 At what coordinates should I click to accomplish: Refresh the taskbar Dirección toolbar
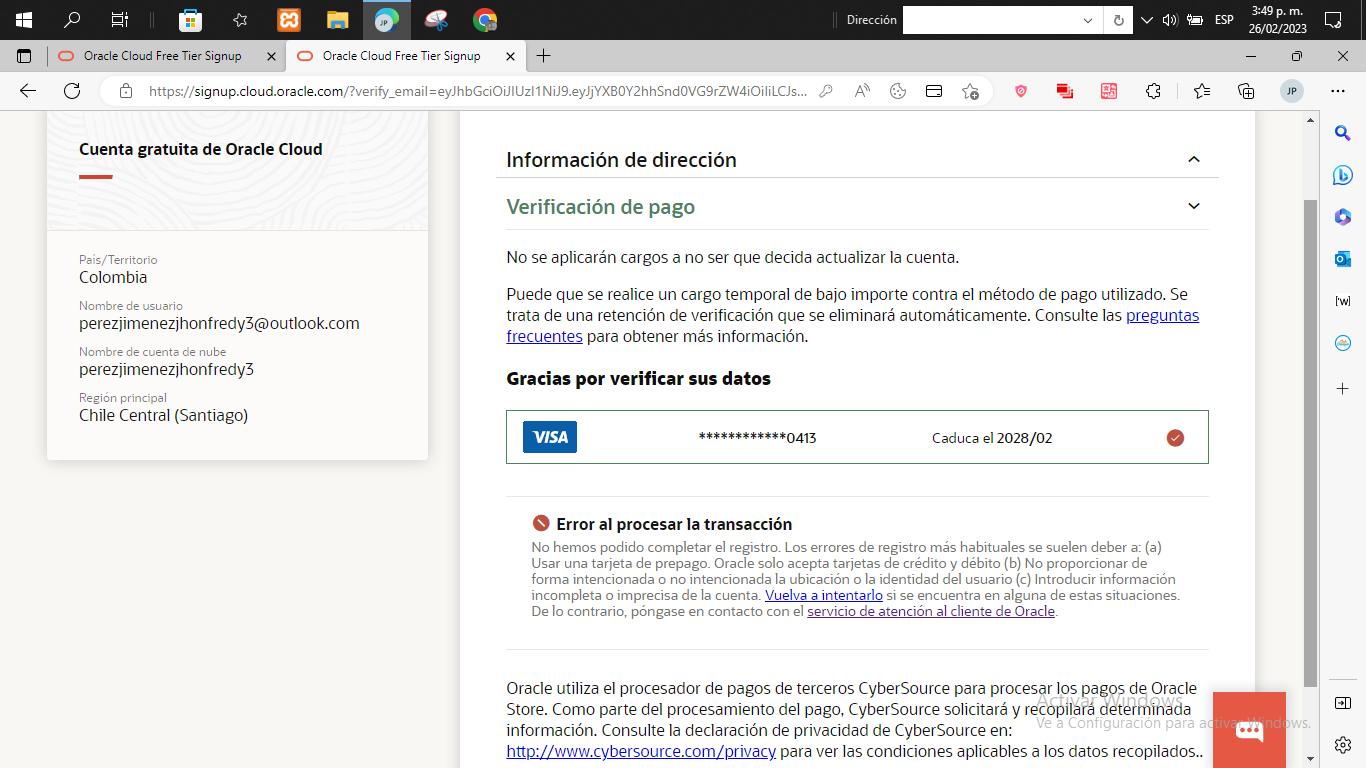point(1117,20)
